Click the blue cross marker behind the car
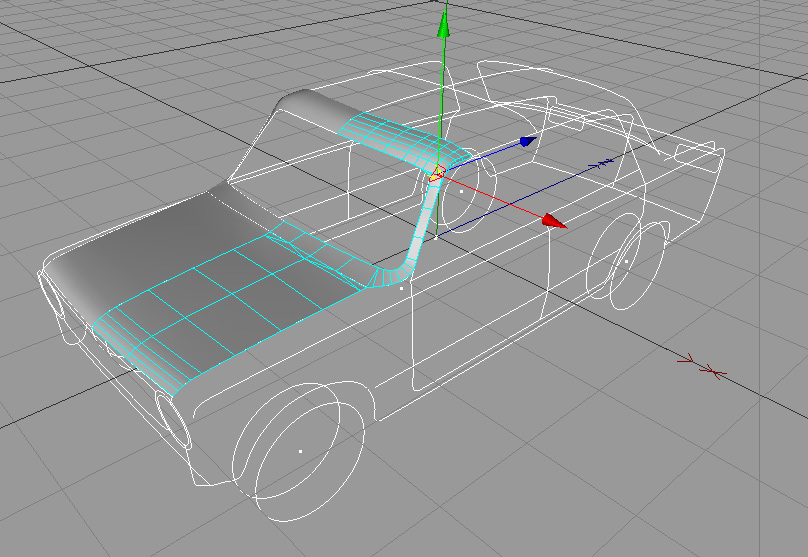This screenshot has height=557, width=808. click(x=603, y=161)
